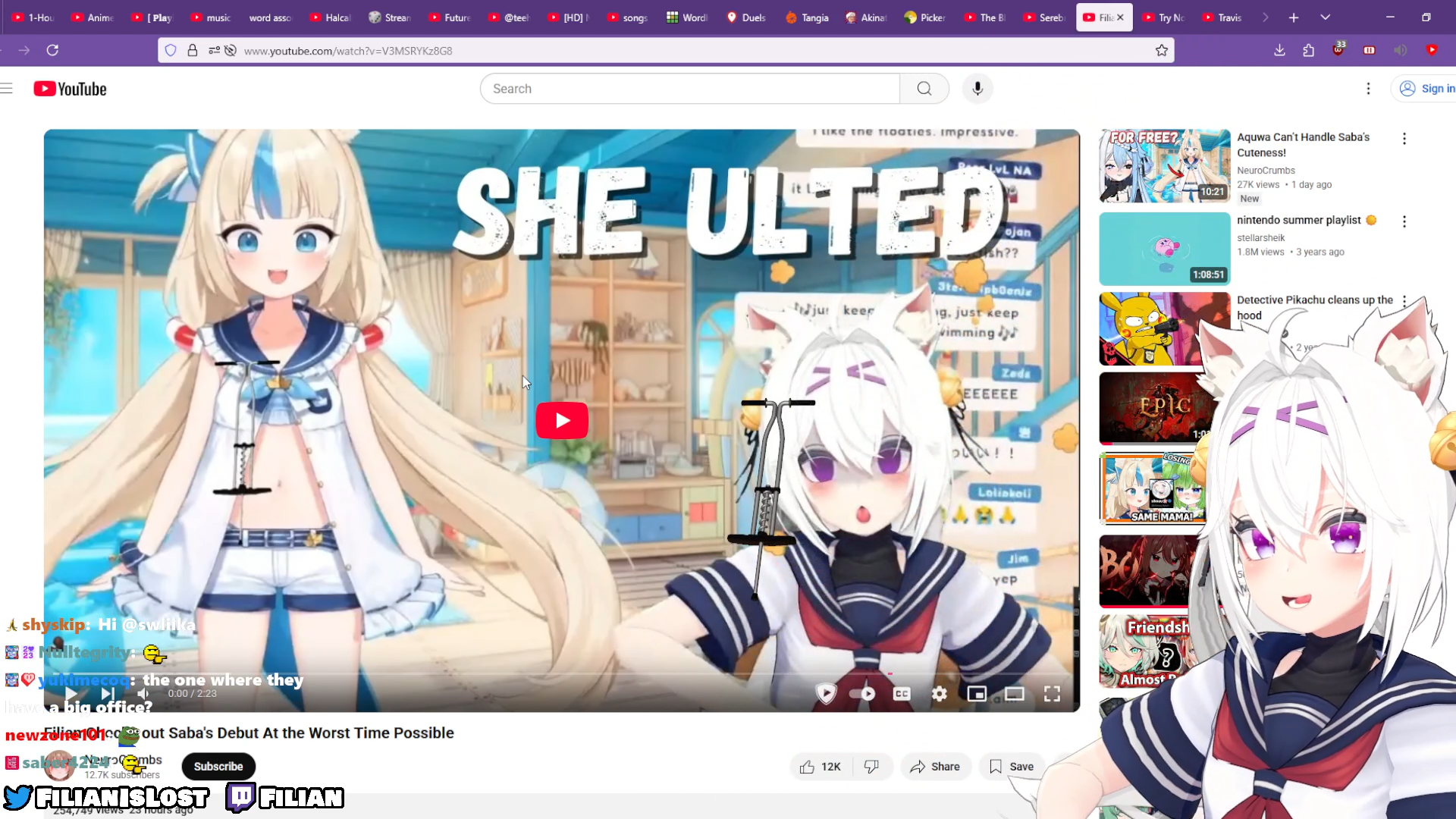Click the search magnifier button
The width and height of the screenshot is (1456, 819).
pos(924,89)
